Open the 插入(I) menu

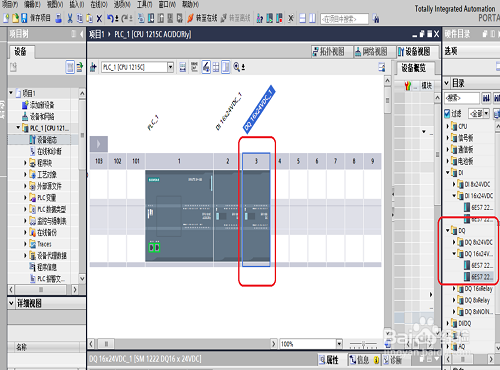point(77,4)
